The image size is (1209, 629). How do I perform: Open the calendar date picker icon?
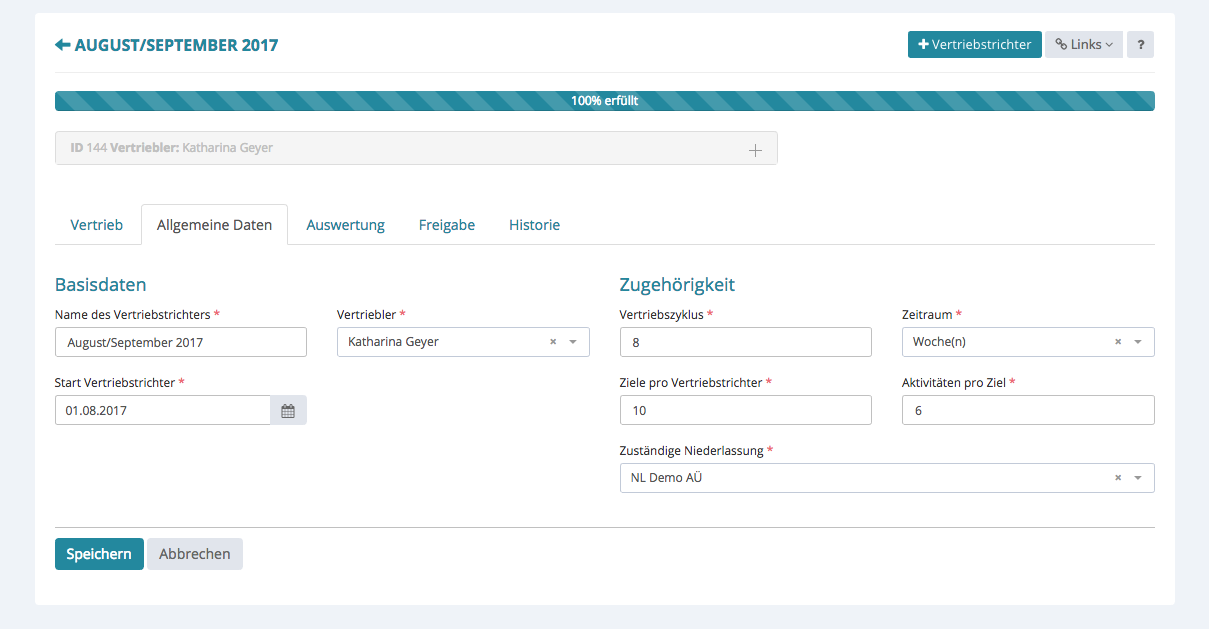288,410
